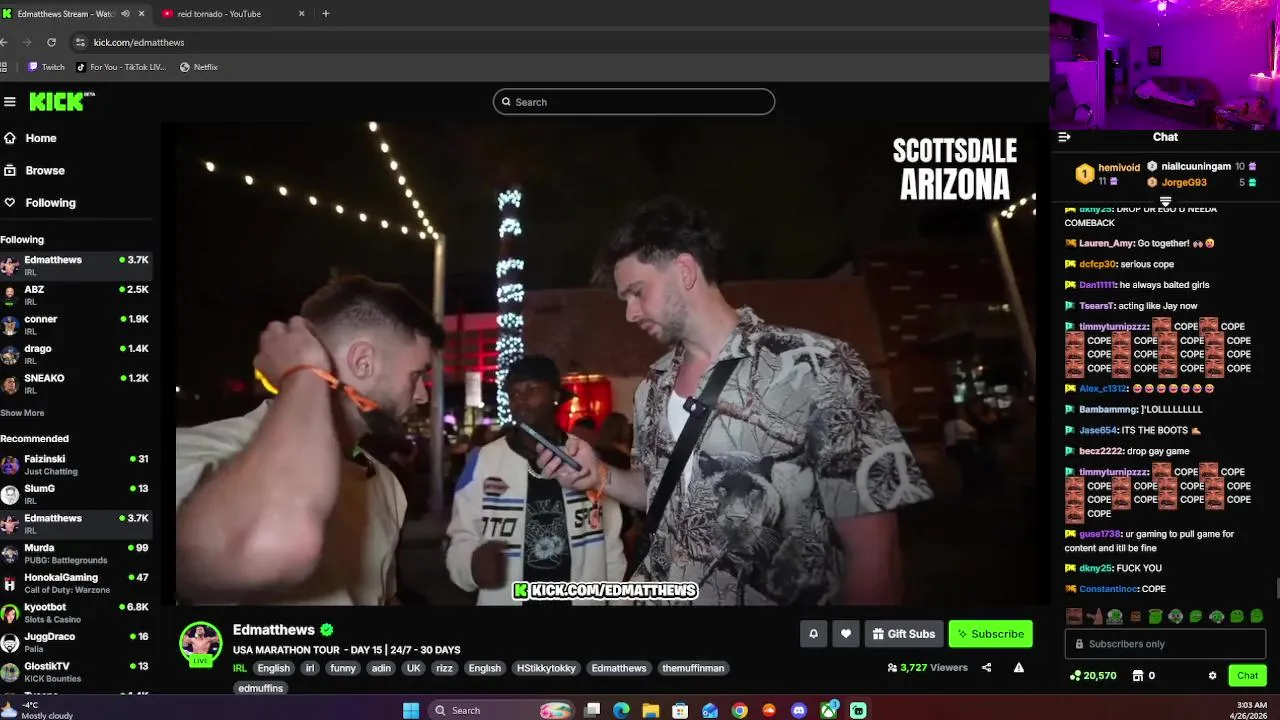Select the last emote in chat emote row

[1257, 617]
